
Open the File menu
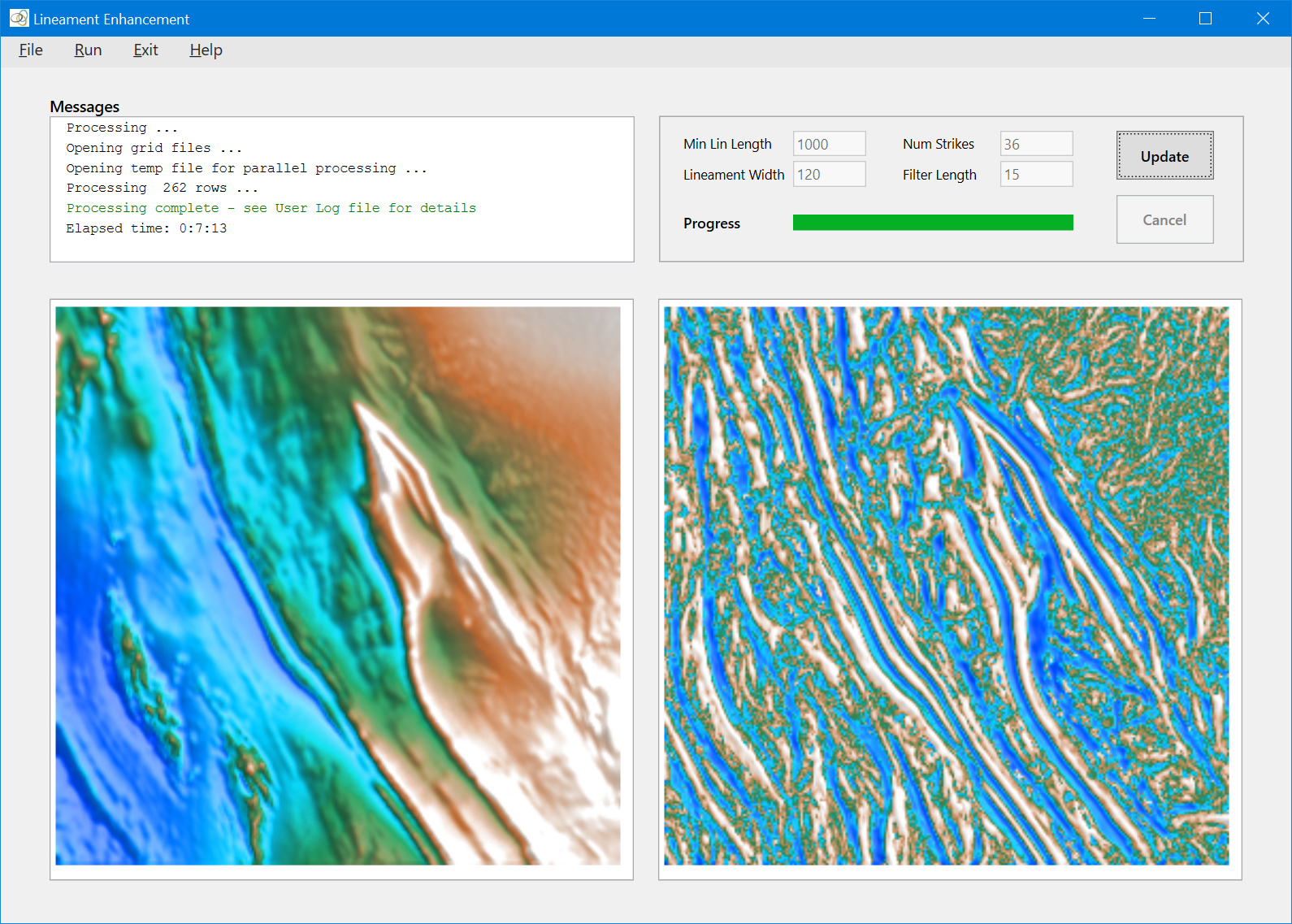(x=31, y=50)
